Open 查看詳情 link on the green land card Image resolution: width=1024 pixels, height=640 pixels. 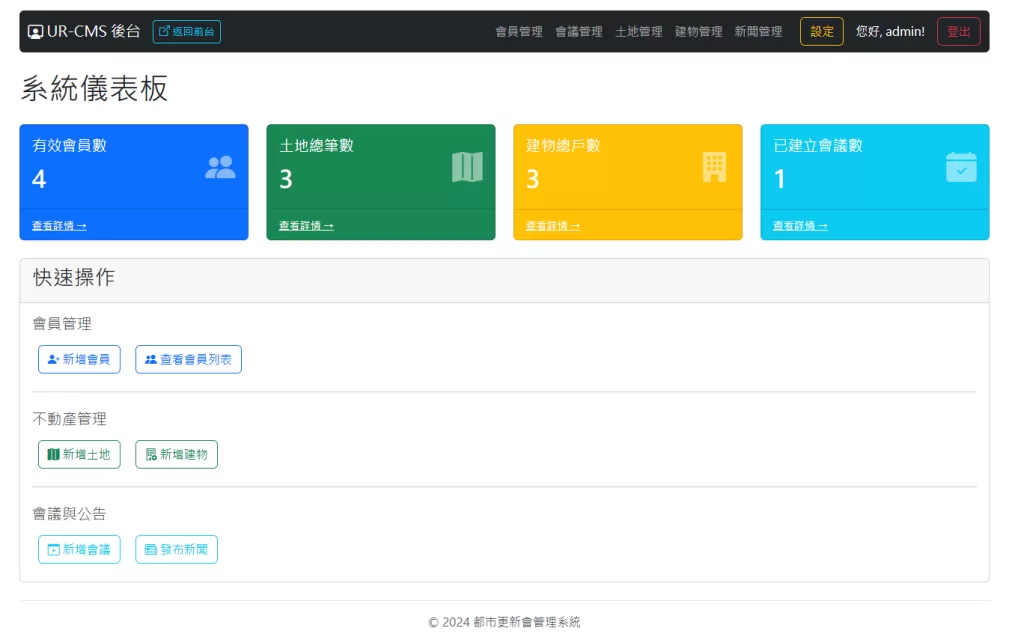[306, 226]
